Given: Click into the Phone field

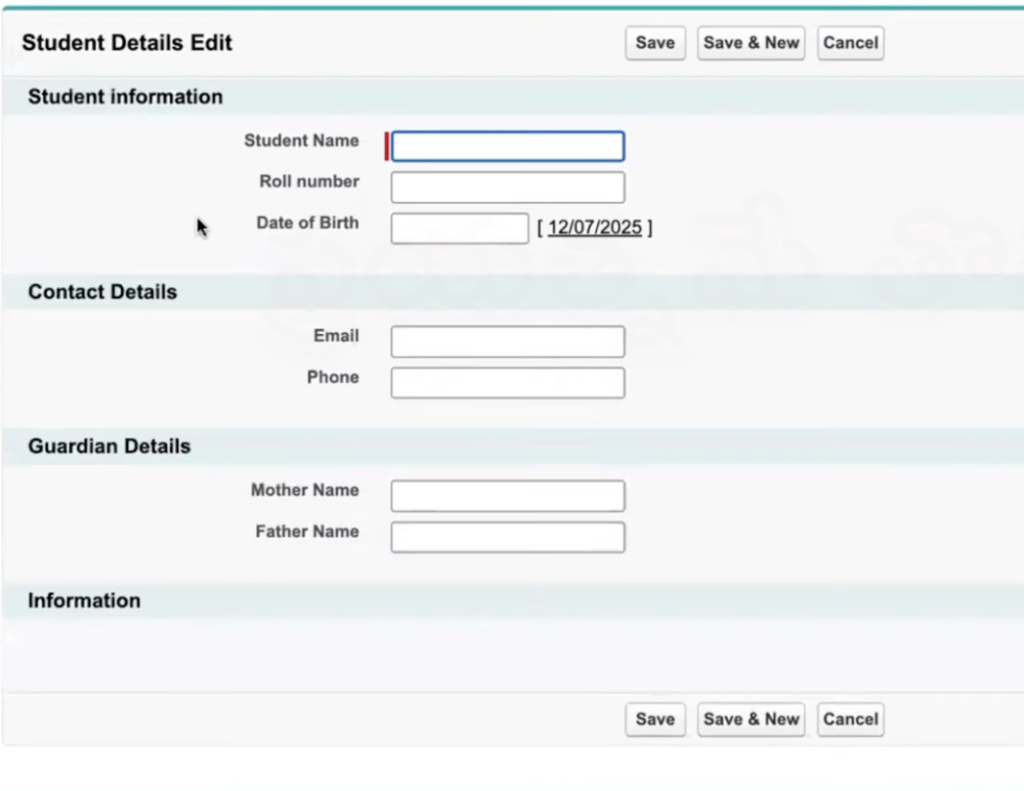Looking at the screenshot, I should point(507,382).
